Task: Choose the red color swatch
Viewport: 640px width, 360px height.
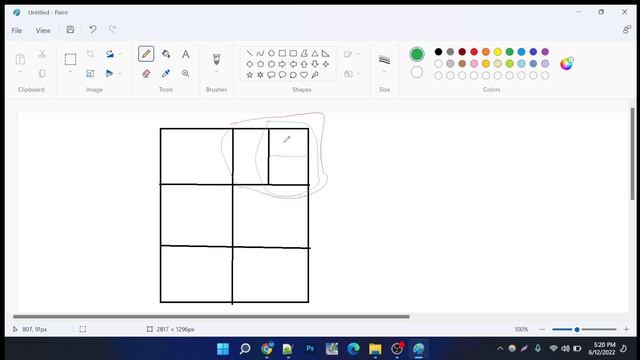Action: coord(474,52)
